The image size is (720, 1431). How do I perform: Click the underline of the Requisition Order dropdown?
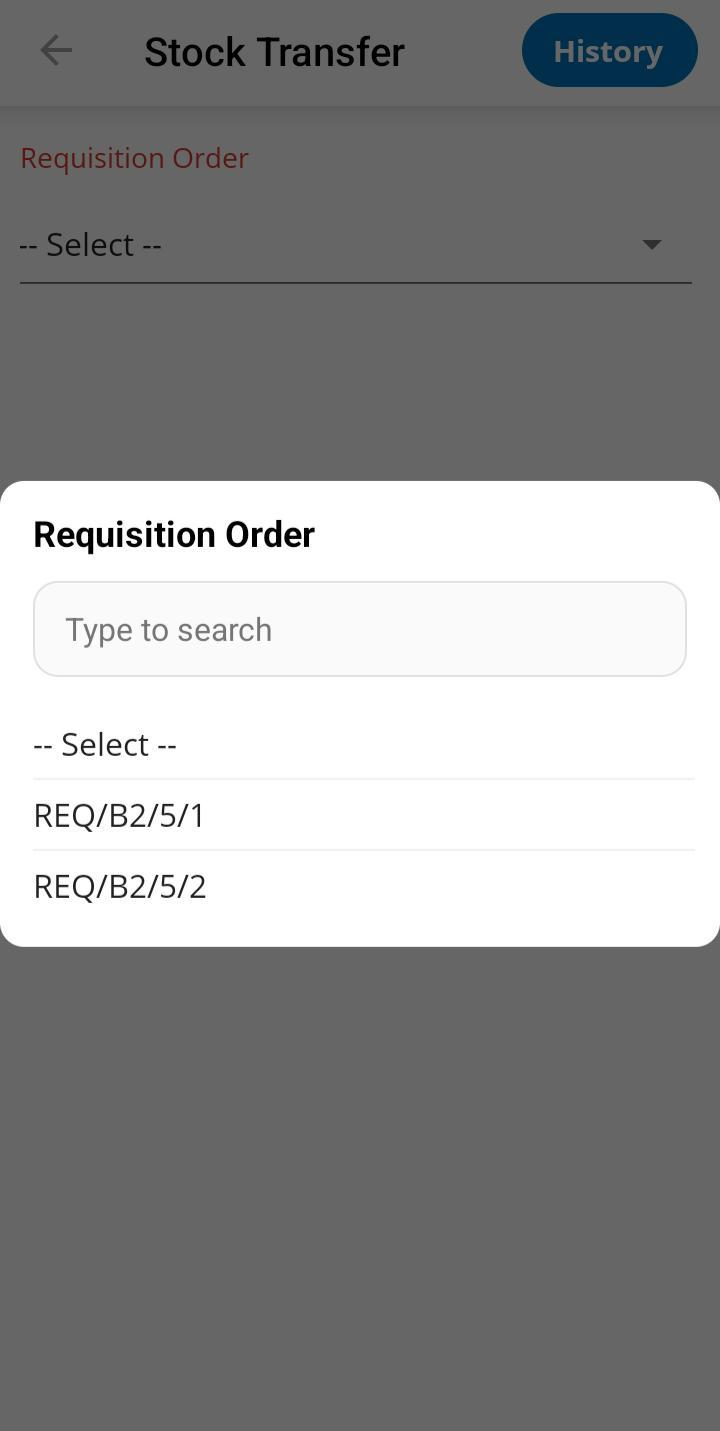(x=355, y=283)
